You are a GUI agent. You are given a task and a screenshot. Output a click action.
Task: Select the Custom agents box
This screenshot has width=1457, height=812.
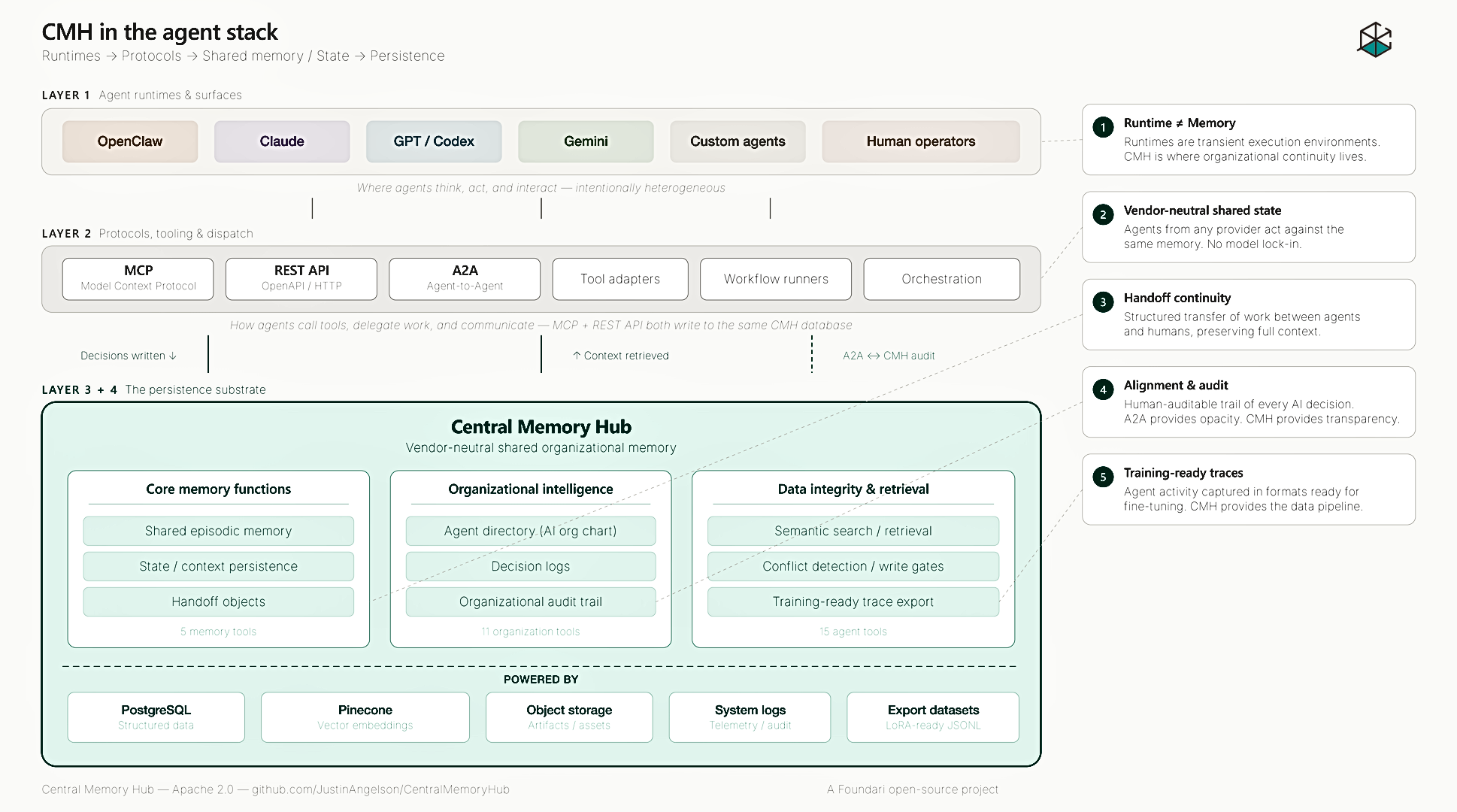click(738, 141)
